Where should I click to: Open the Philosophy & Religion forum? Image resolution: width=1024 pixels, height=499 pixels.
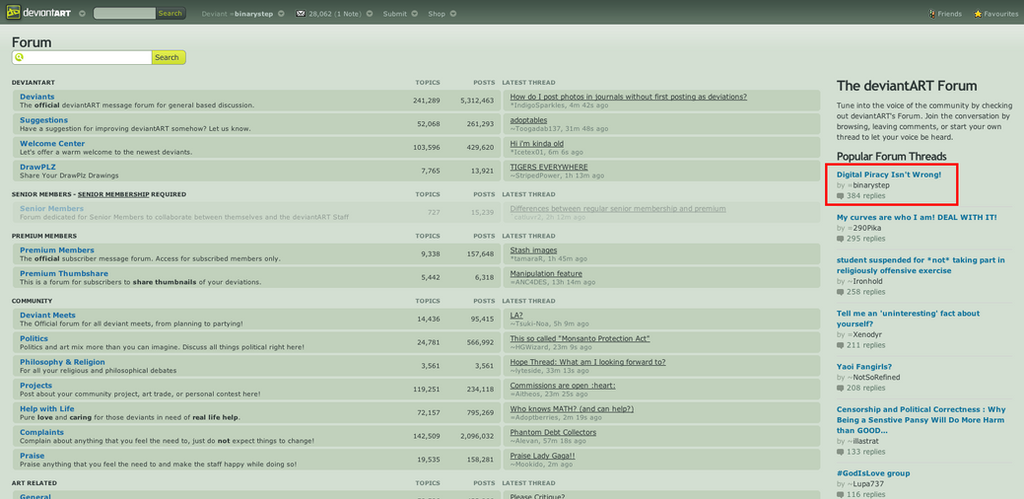[63, 362]
